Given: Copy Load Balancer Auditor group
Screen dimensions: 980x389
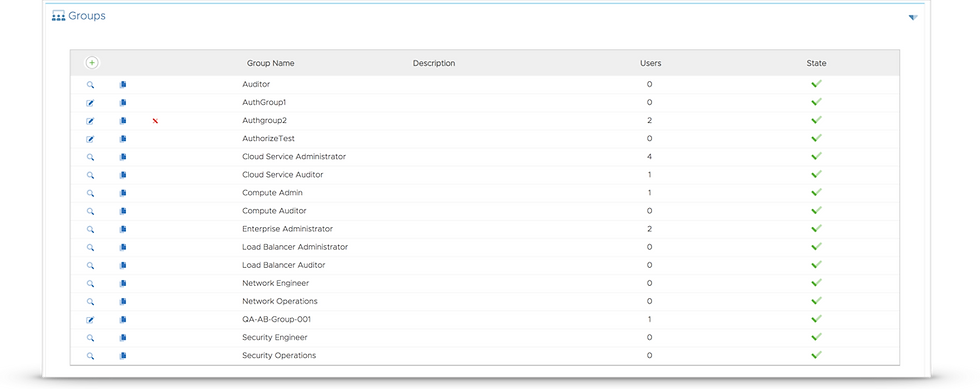Looking at the screenshot, I should tap(123, 266).
